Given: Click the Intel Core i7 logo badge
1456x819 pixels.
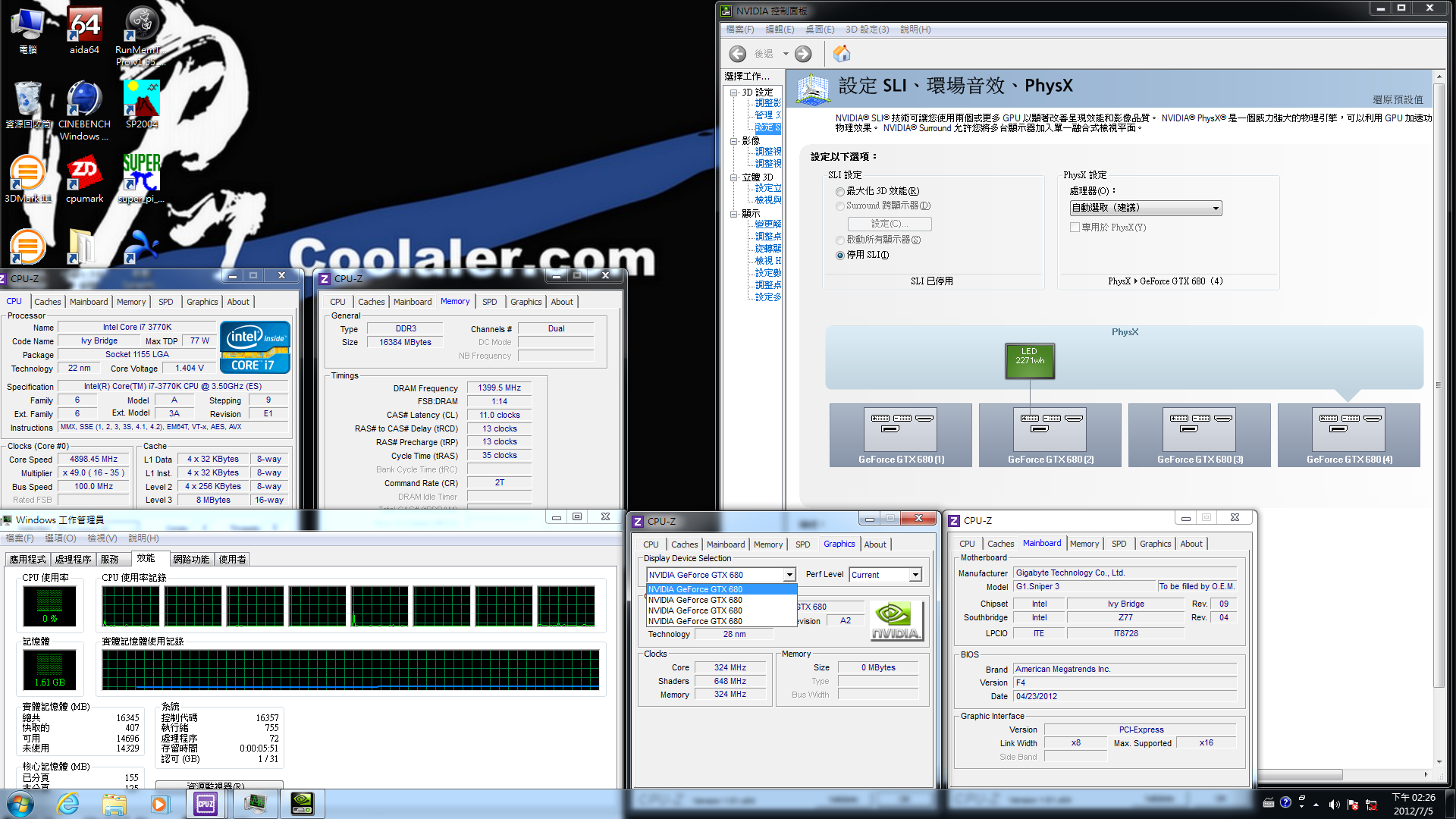Looking at the screenshot, I should (x=256, y=347).
